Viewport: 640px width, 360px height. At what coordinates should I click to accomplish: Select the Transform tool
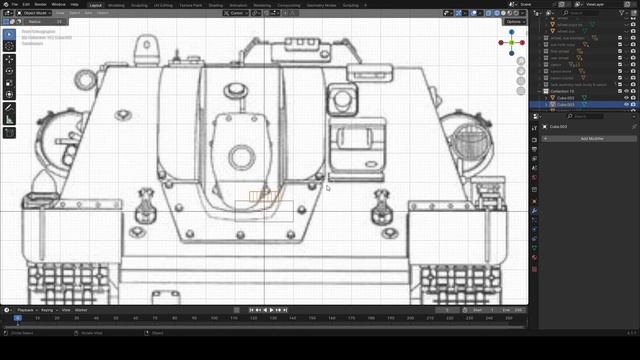click(9, 95)
